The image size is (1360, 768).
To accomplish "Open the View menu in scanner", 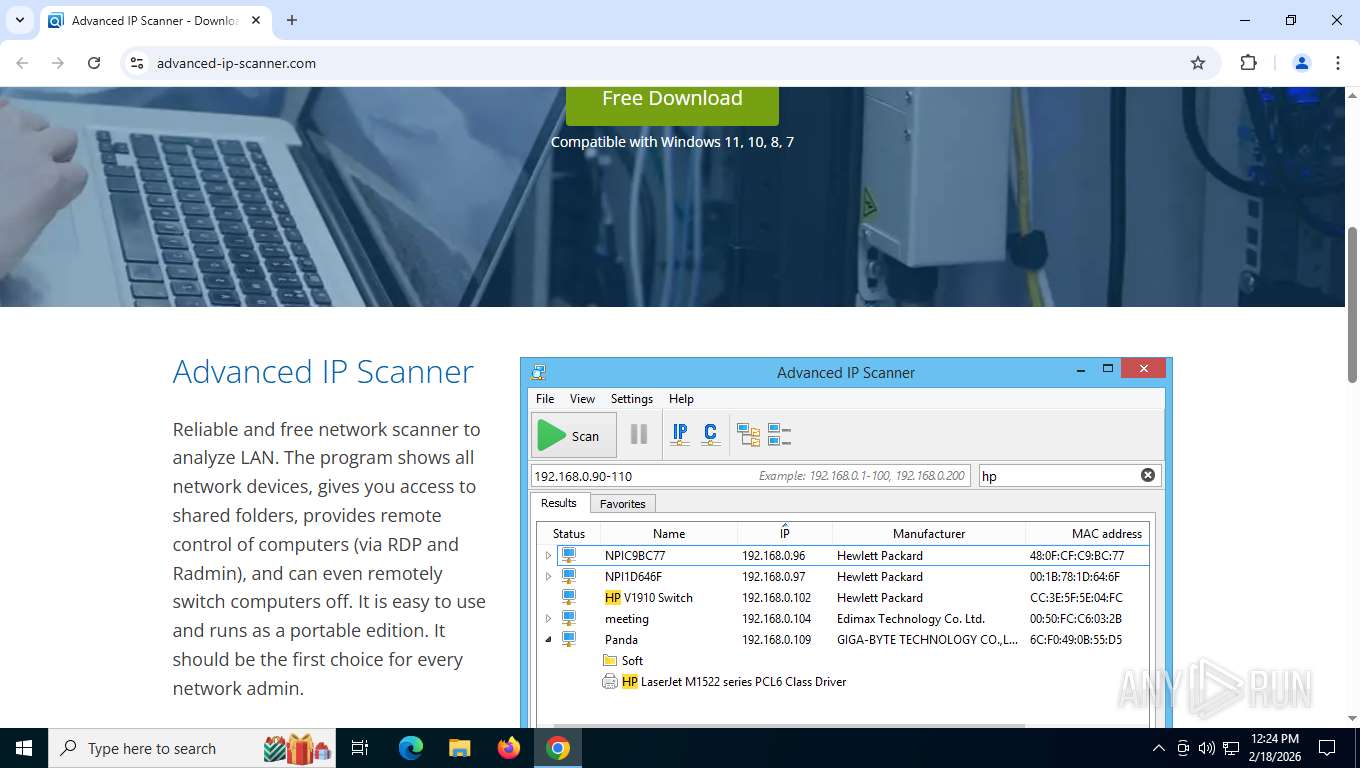I will pyautogui.click(x=582, y=398).
